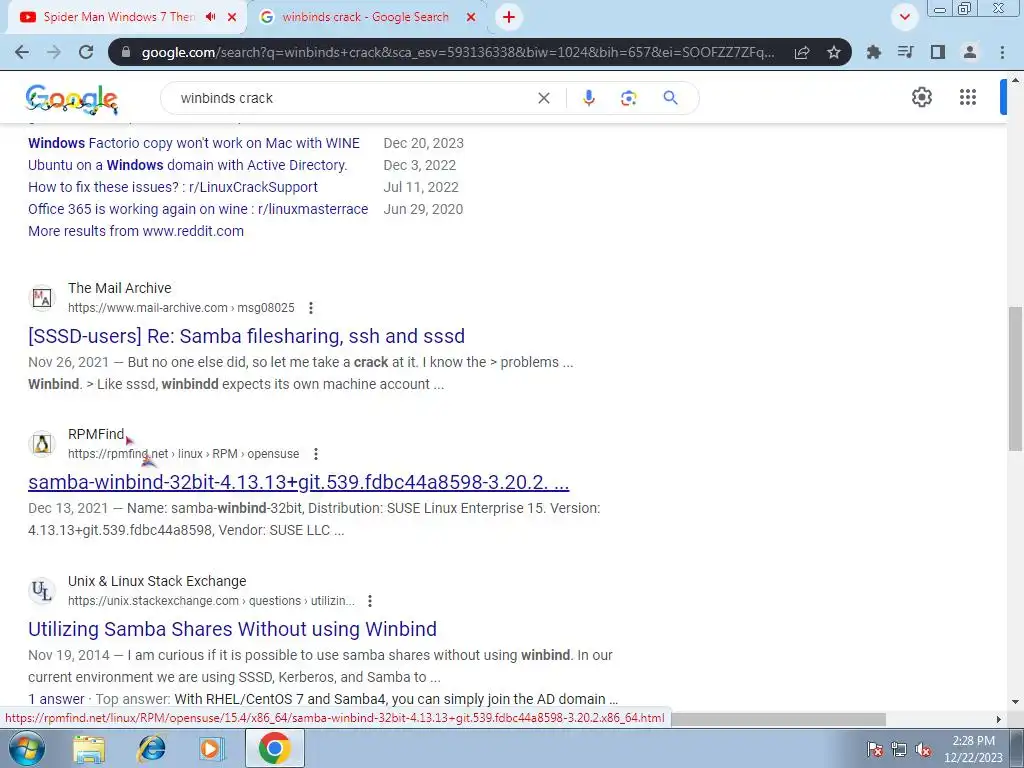Click the muted volume tray icon

(x=923, y=750)
